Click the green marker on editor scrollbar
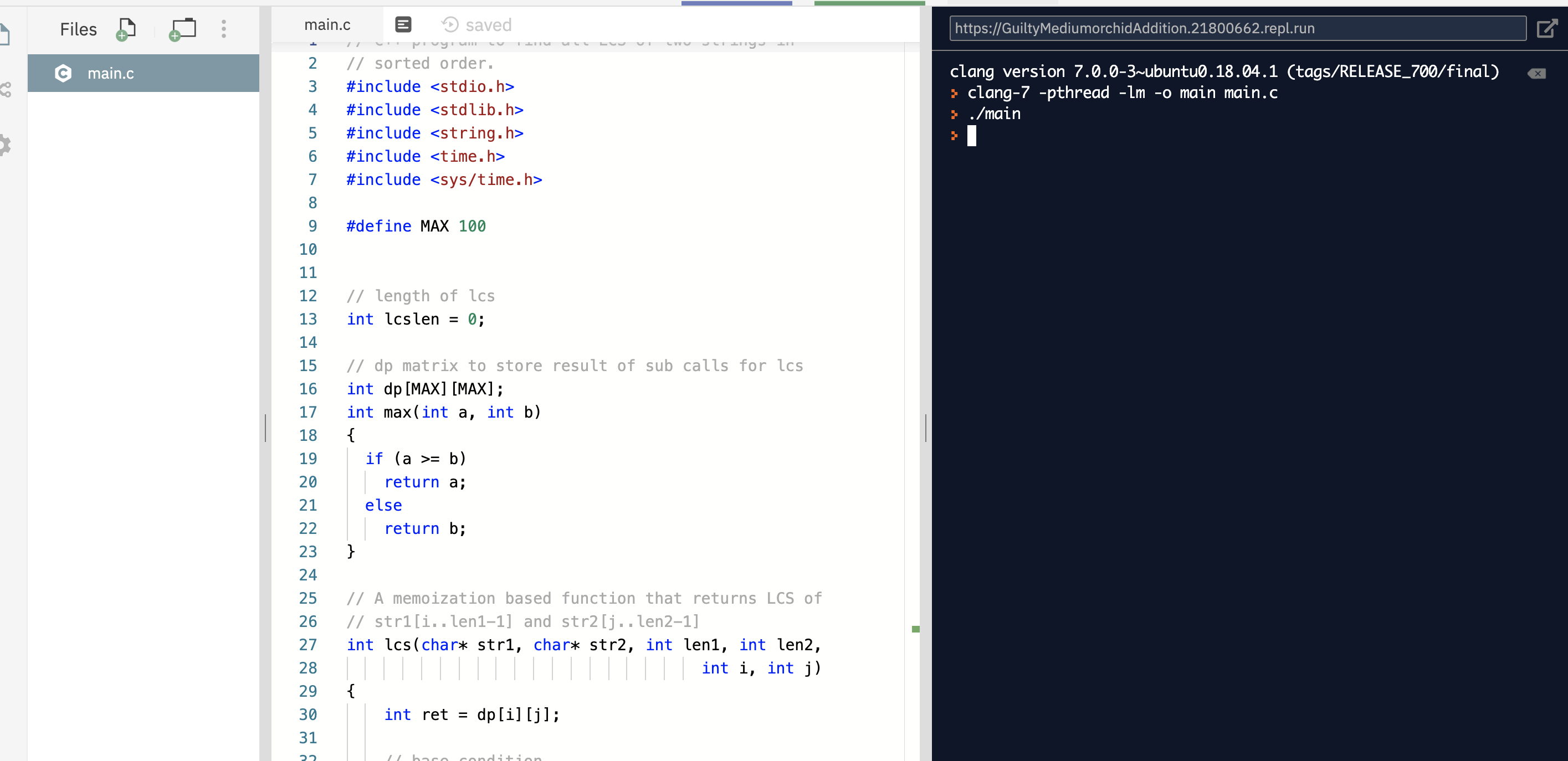This screenshot has height=761, width=1568. pos(915,629)
